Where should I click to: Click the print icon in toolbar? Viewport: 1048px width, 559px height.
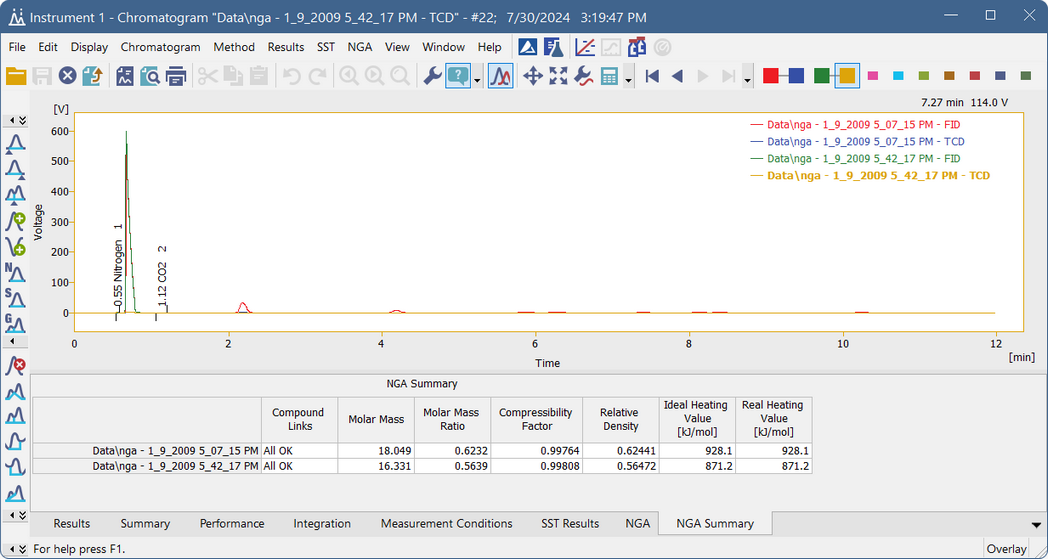[177, 76]
